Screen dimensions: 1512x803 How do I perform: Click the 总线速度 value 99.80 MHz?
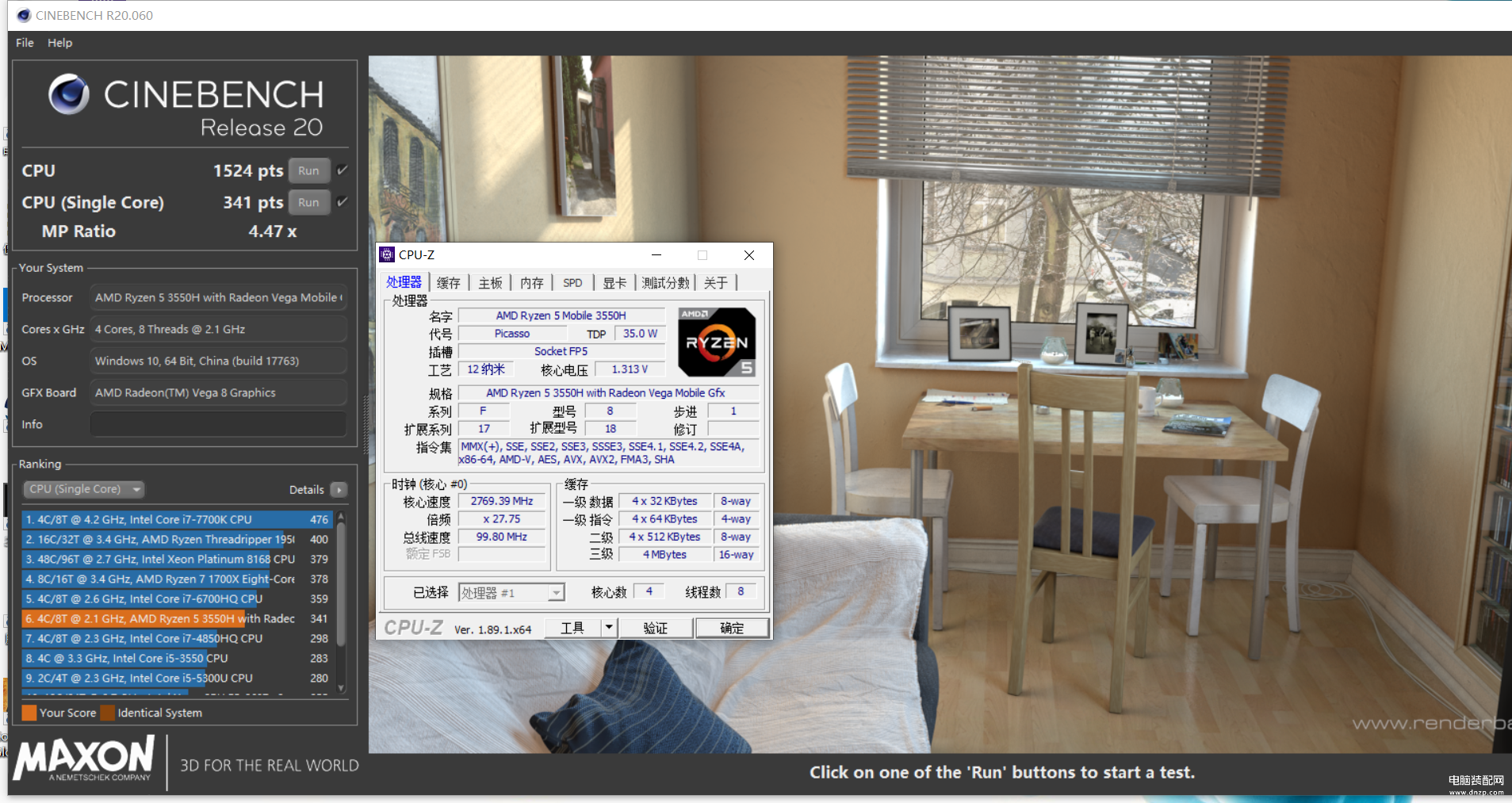pos(502,537)
